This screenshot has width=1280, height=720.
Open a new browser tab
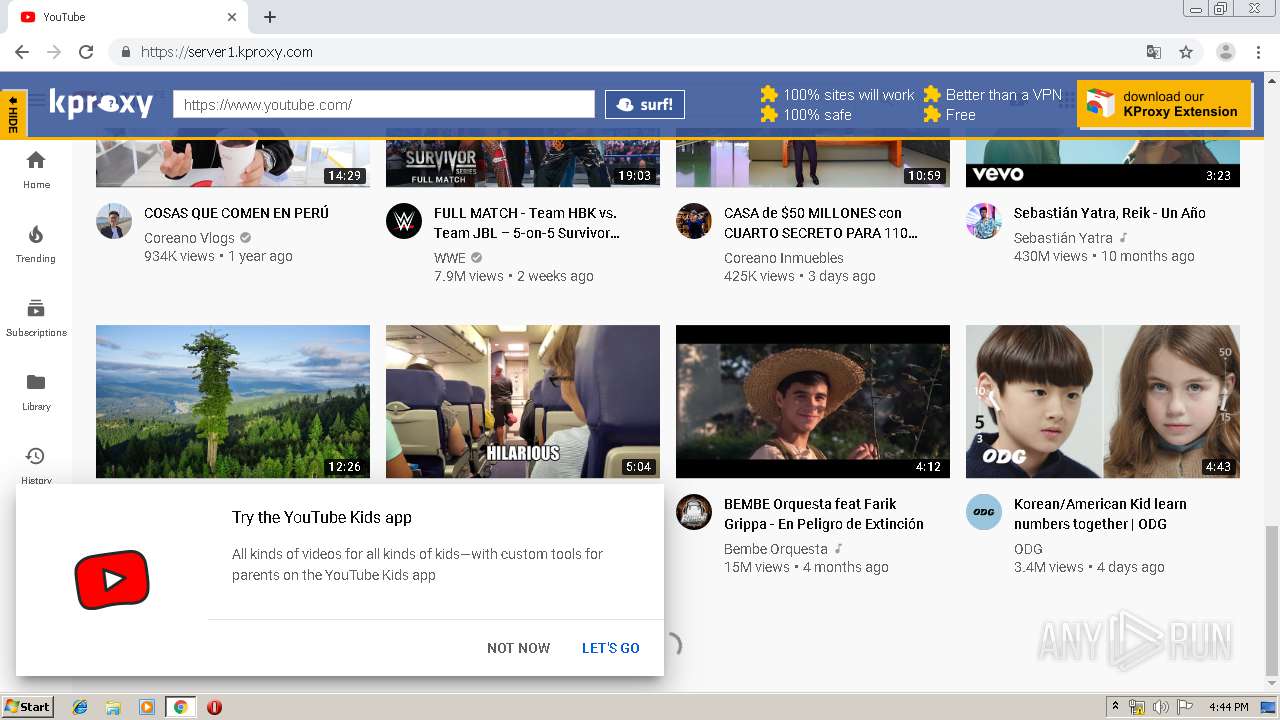pos(270,17)
